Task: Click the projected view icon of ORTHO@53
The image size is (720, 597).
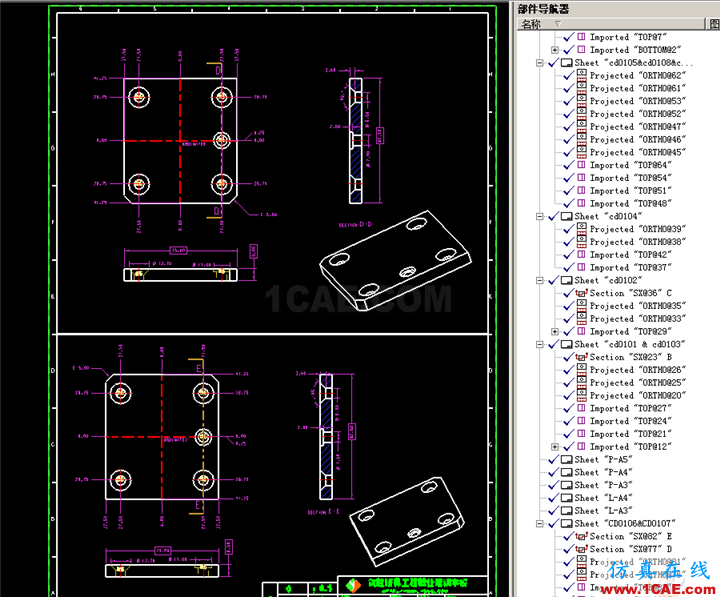Action: tap(581, 101)
